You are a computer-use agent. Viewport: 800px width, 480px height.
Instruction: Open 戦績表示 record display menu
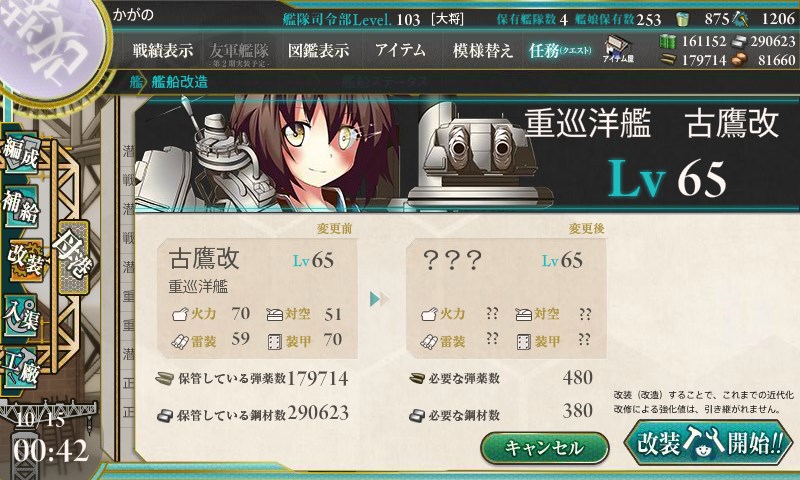click(163, 50)
